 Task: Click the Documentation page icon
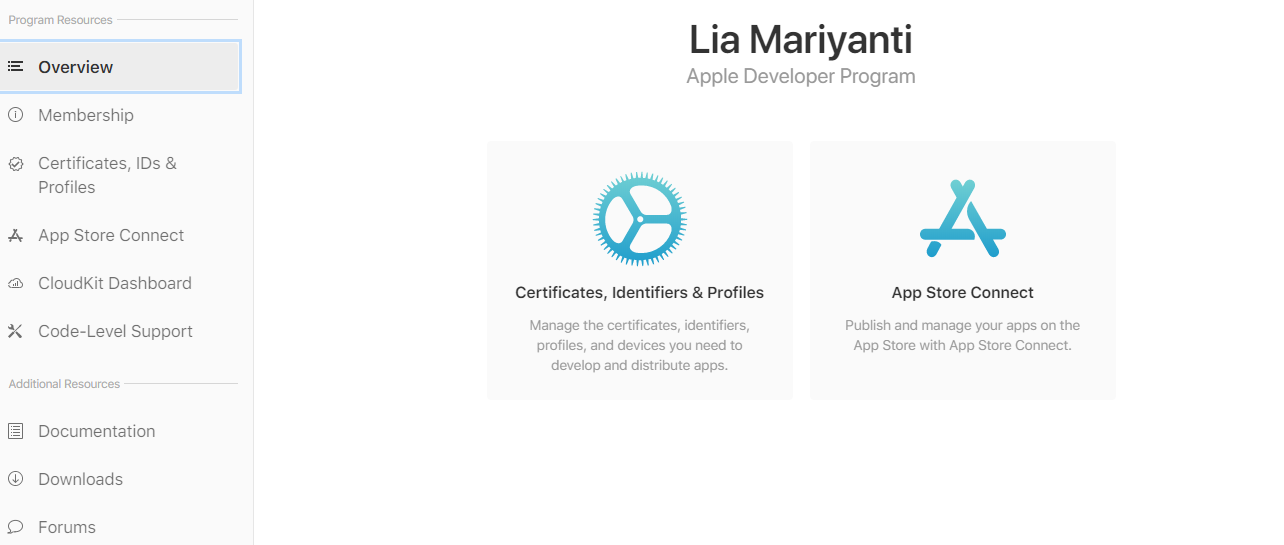15,431
